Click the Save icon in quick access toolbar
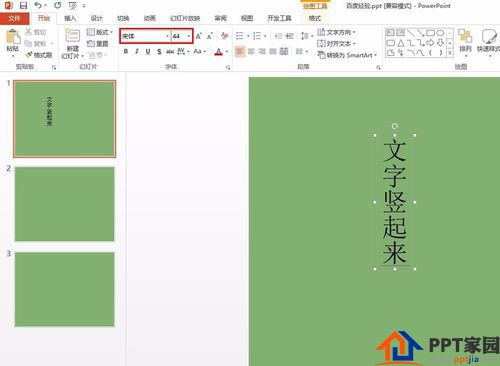 [x=23, y=5]
